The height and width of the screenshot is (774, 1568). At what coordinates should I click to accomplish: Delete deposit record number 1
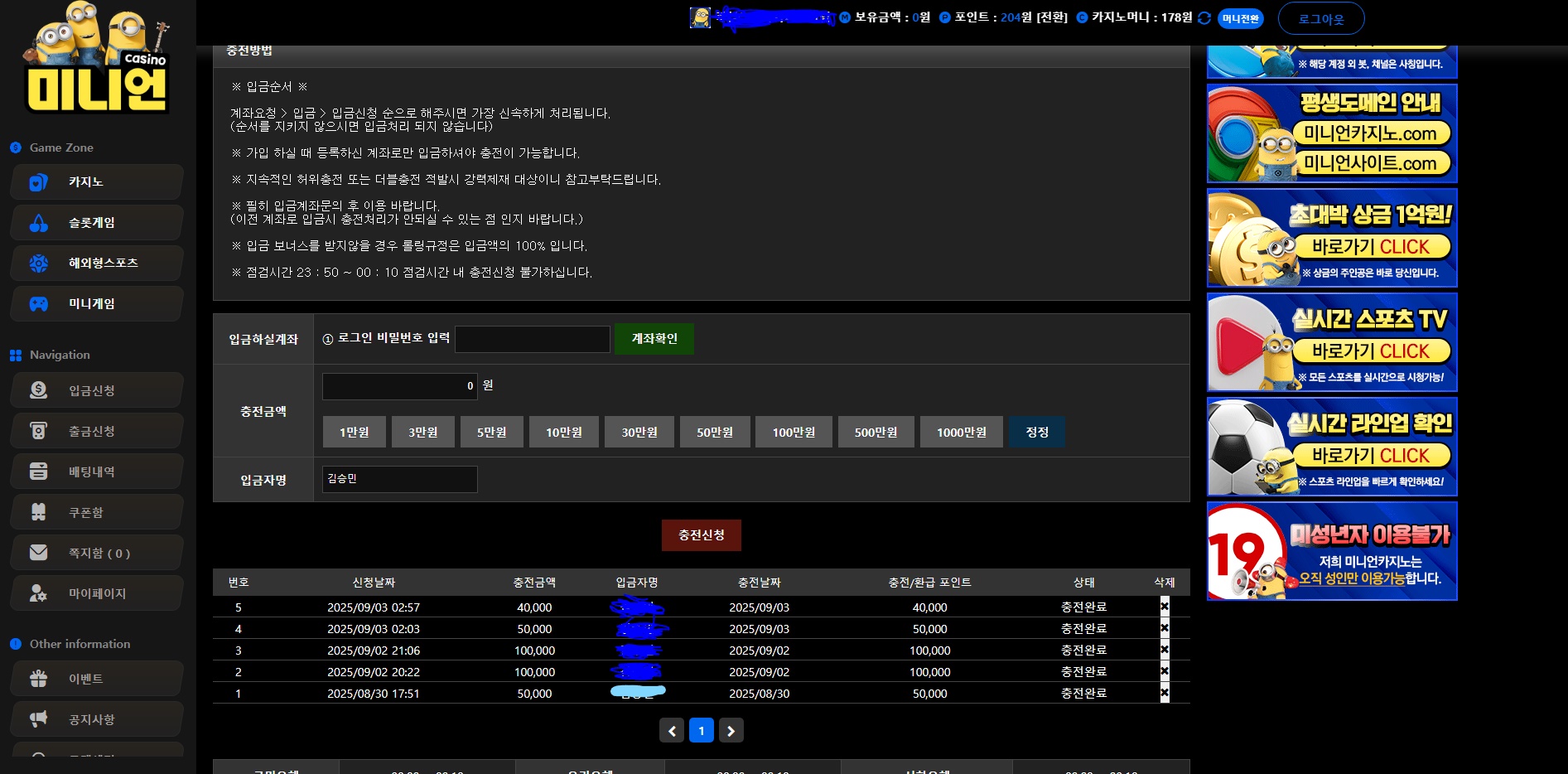pyautogui.click(x=1165, y=693)
